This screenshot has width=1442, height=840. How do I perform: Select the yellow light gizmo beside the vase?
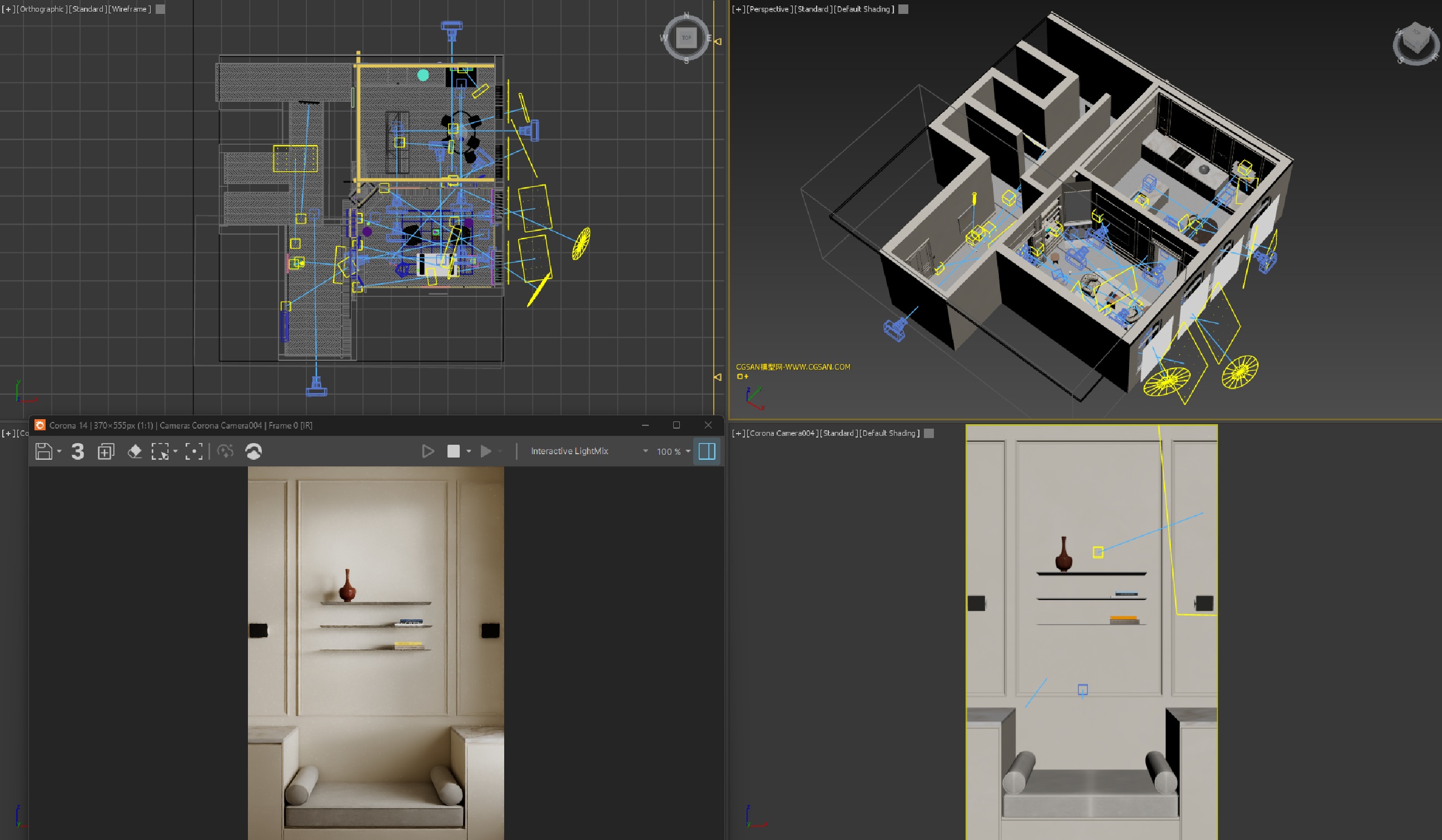[x=1097, y=552]
